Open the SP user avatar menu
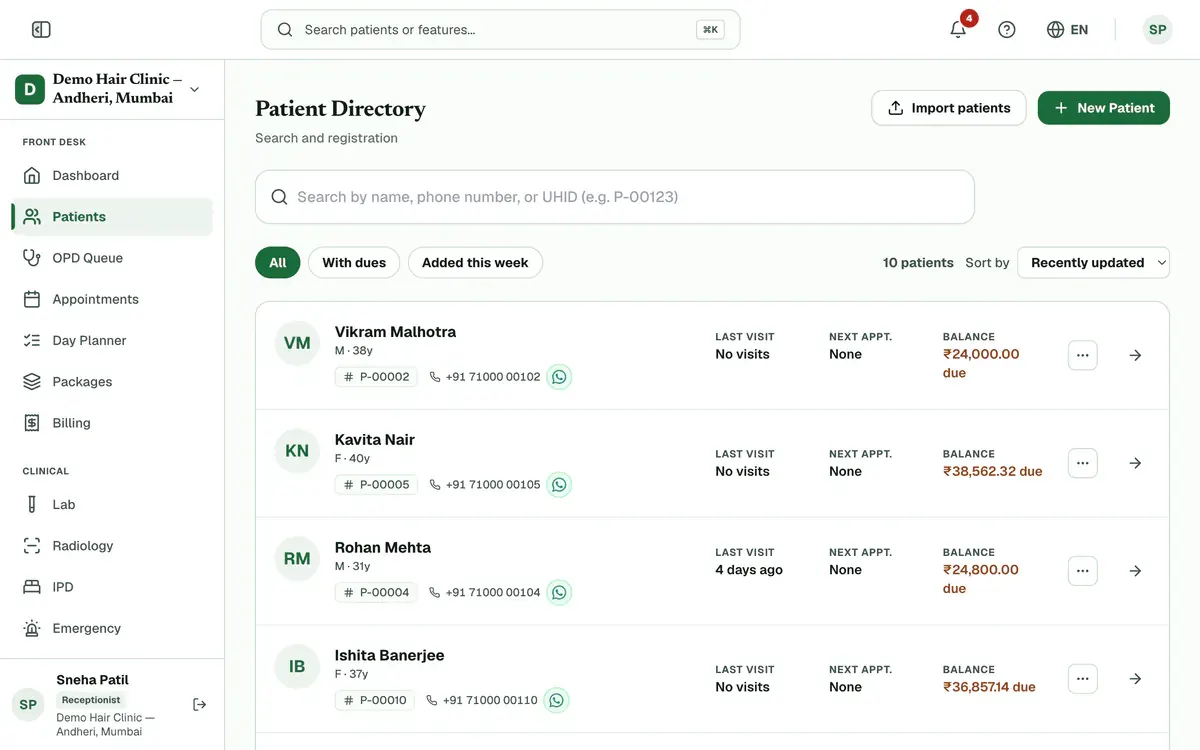The image size is (1200, 750). pos(1157,30)
